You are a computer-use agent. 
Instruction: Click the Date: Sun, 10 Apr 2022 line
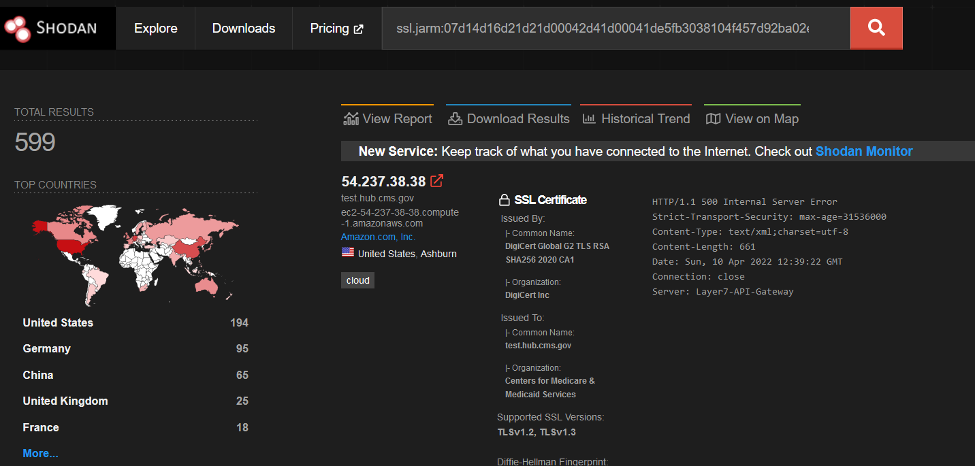747,262
